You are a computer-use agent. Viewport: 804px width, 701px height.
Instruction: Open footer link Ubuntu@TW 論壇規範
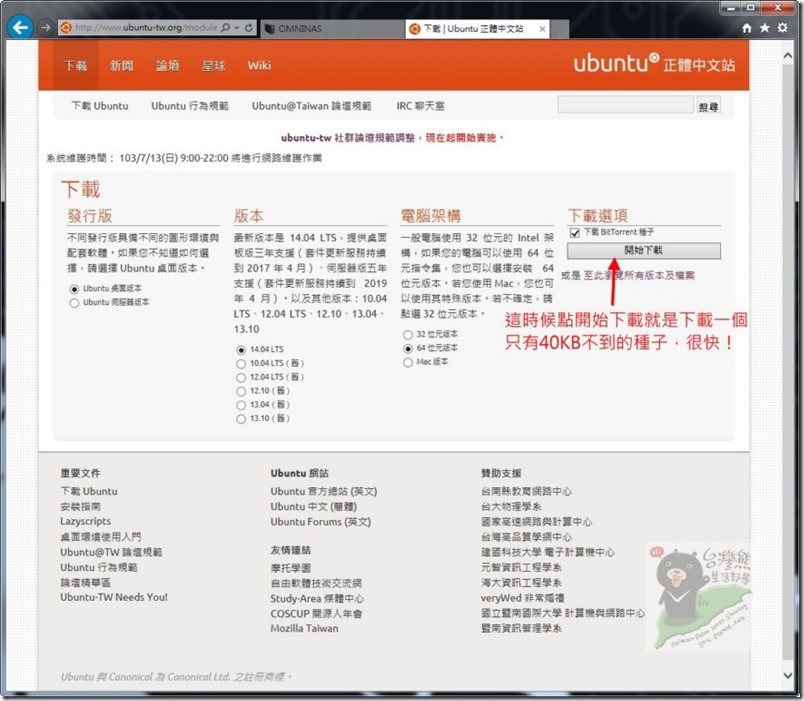click(x=111, y=552)
